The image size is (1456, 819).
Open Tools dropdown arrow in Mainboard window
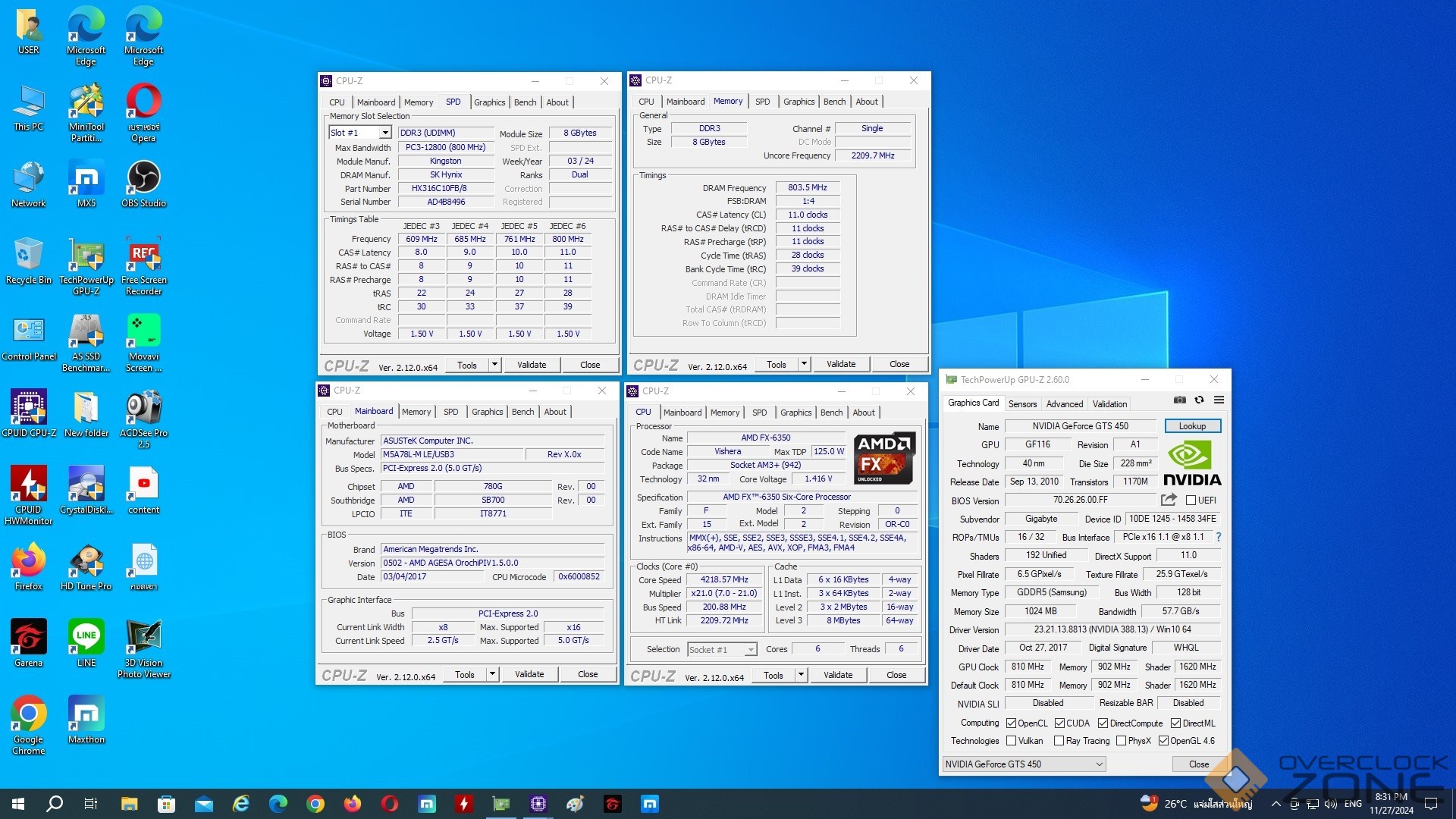pyautogui.click(x=492, y=674)
